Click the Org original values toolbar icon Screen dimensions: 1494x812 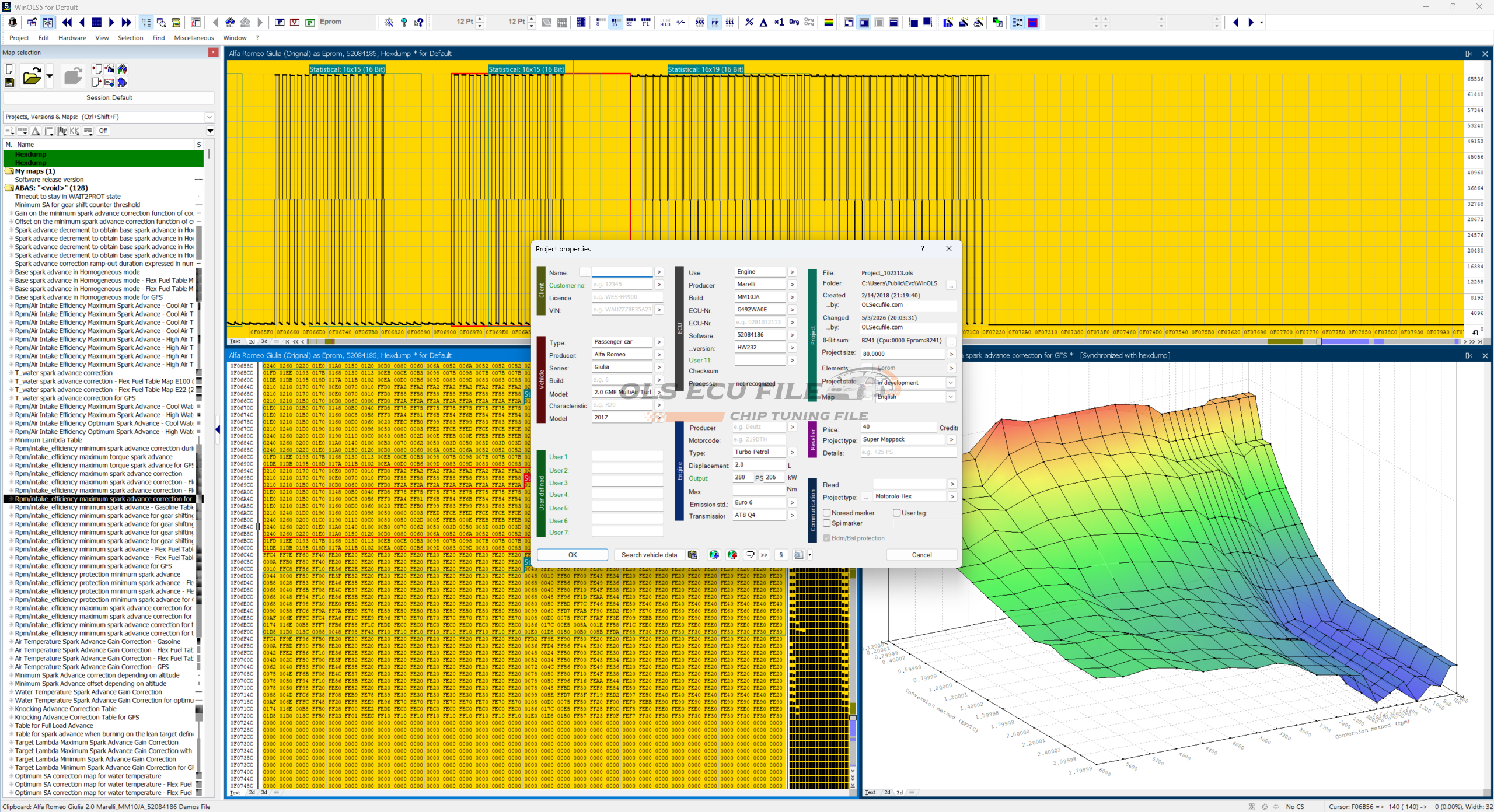794,22
